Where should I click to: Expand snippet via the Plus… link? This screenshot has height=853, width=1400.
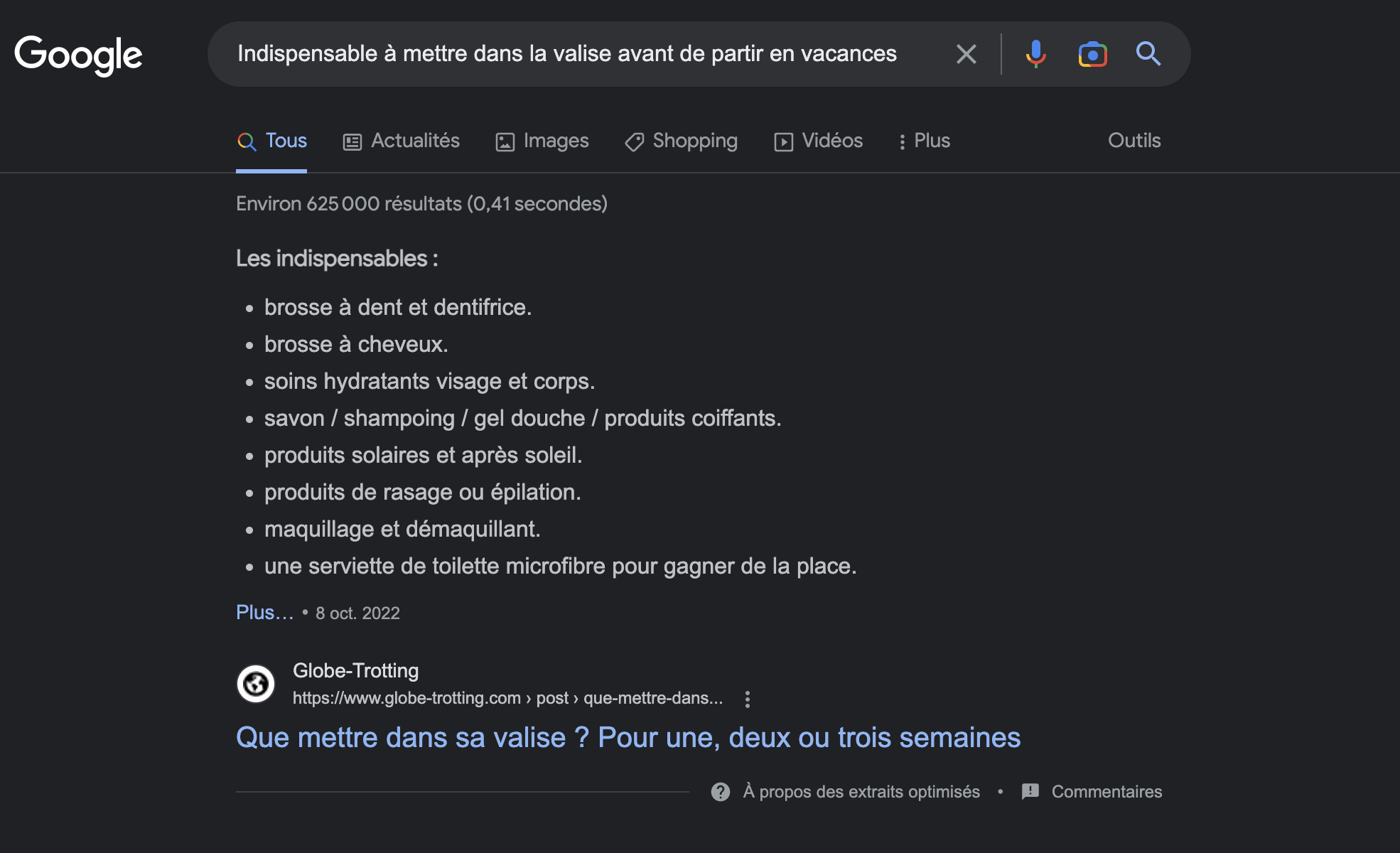click(x=264, y=613)
